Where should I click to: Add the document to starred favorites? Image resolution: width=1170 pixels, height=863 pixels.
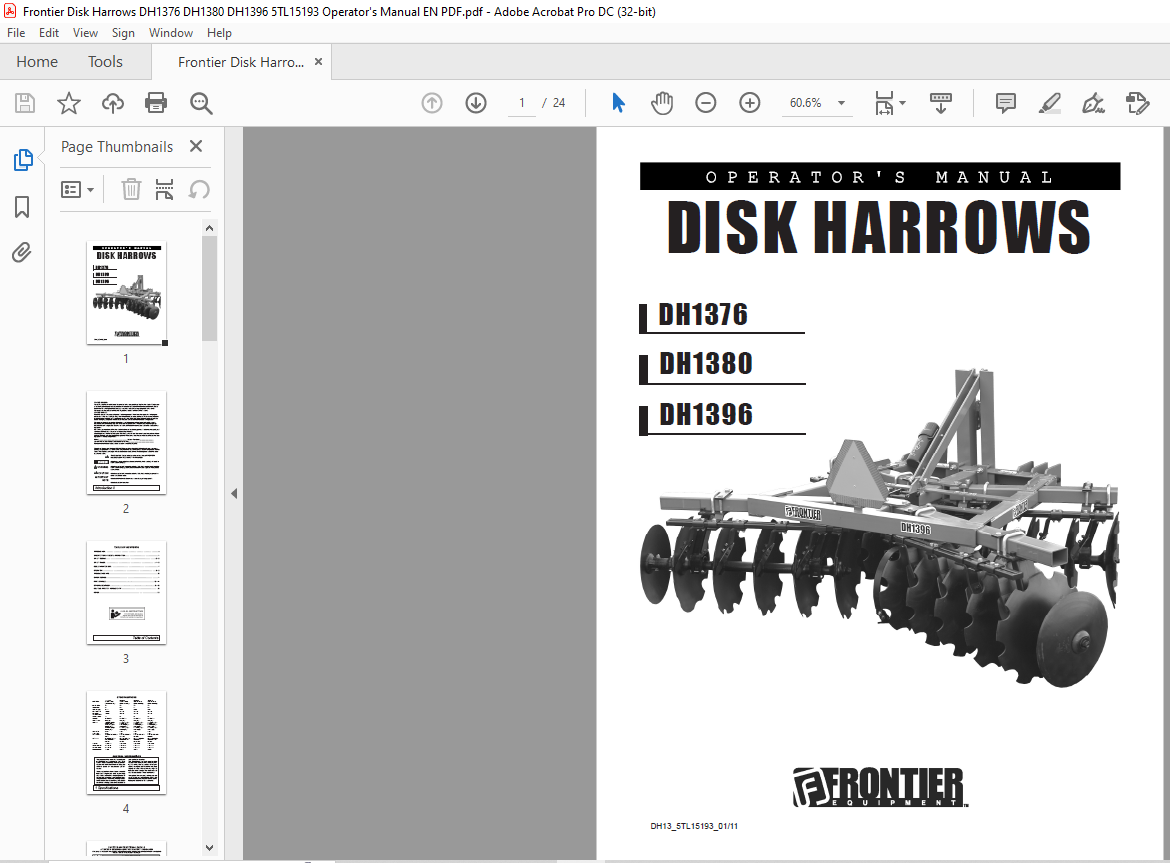(69, 103)
